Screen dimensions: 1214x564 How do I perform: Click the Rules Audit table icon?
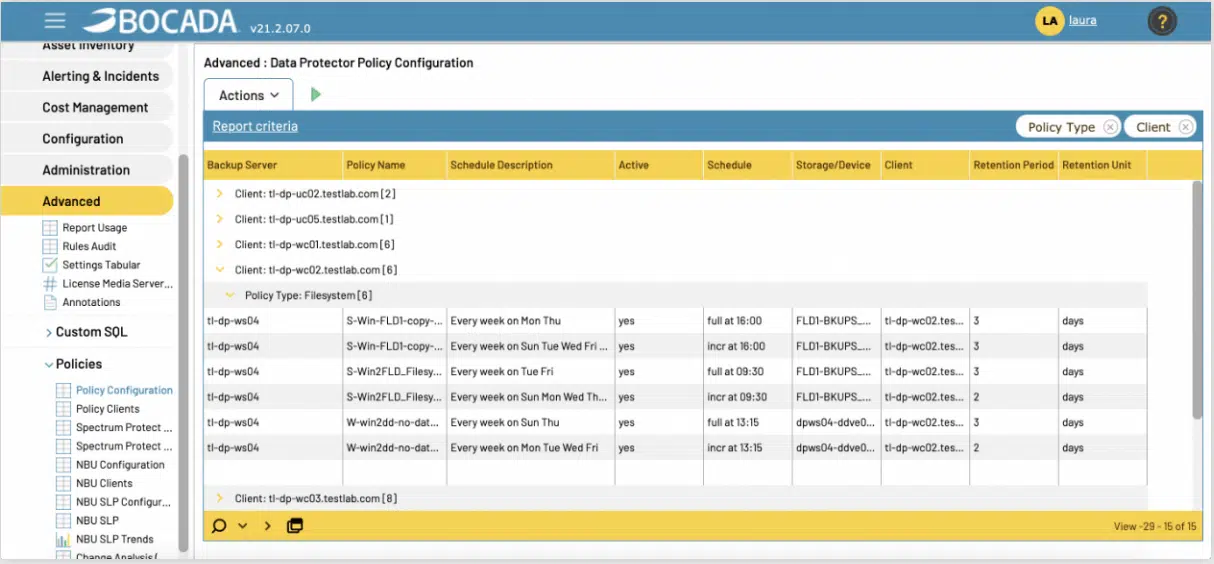(x=50, y=246)
